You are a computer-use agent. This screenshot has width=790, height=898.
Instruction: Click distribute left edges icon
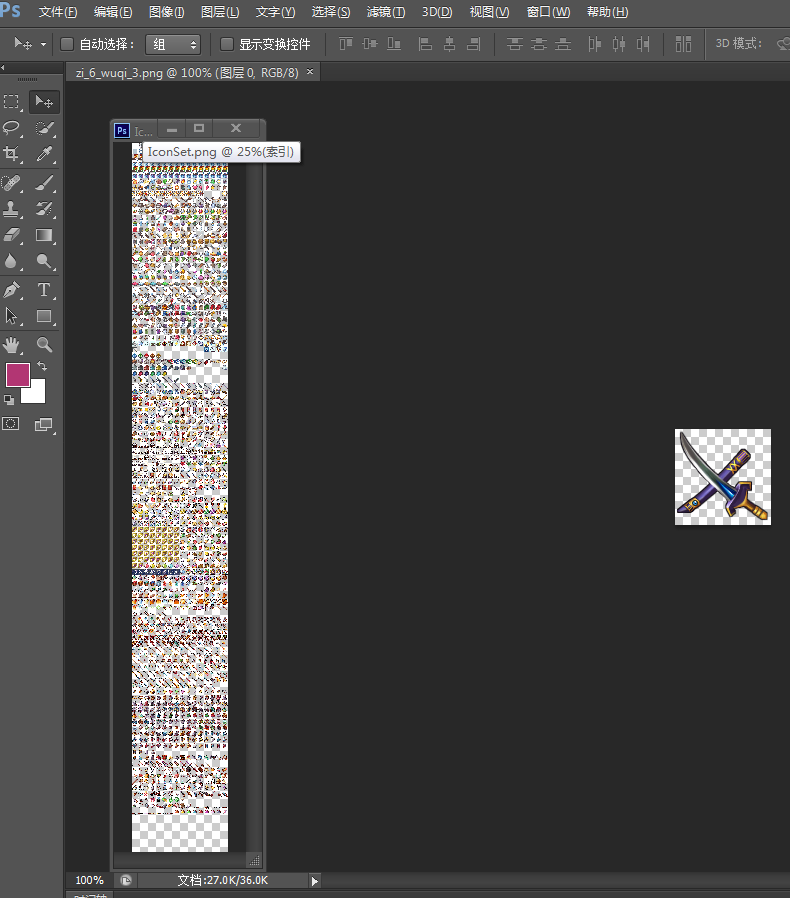(595, 44)
